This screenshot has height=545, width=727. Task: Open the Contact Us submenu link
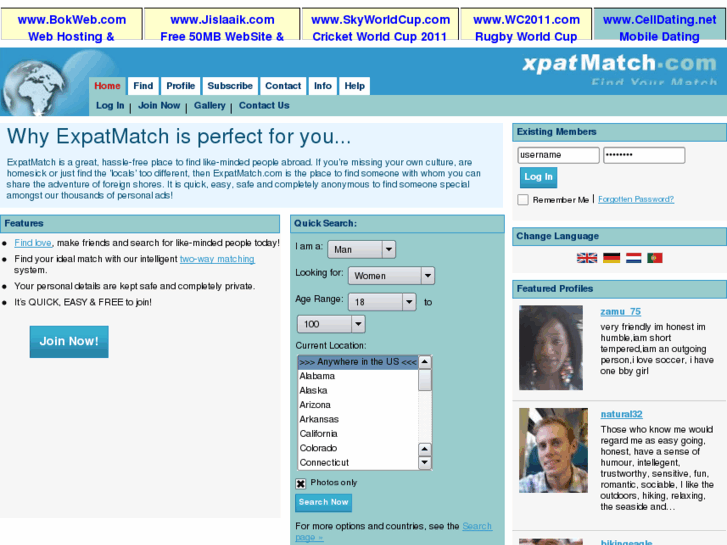(x=264, y=106)
